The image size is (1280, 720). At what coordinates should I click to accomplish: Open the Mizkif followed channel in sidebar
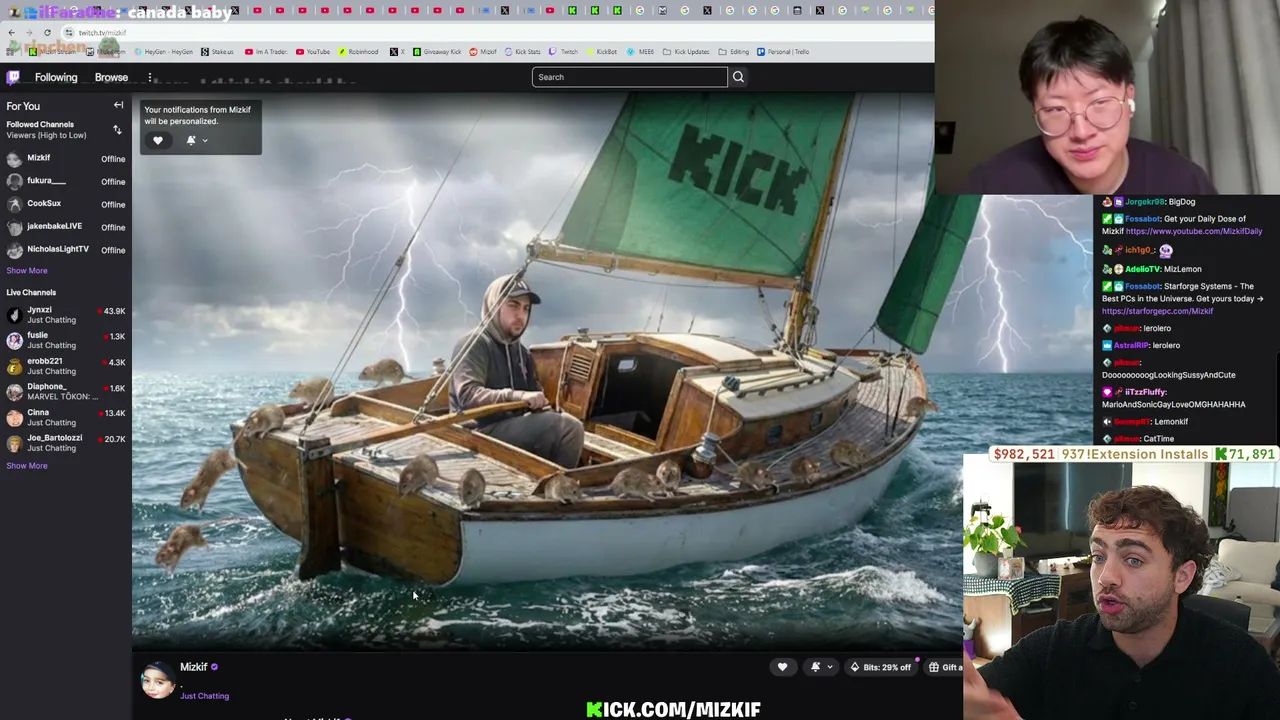(65, 158)
